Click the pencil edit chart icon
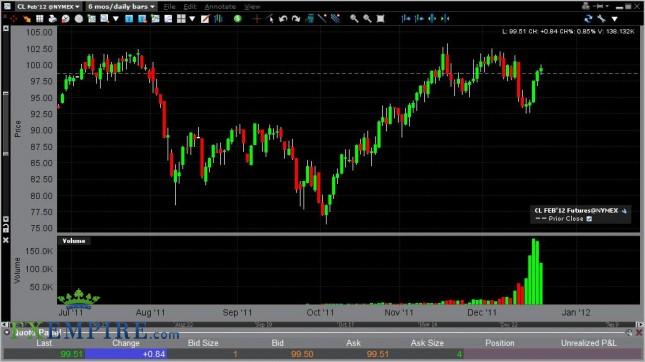The height and width of the screenshot is (362, 645). coord(205,19)
